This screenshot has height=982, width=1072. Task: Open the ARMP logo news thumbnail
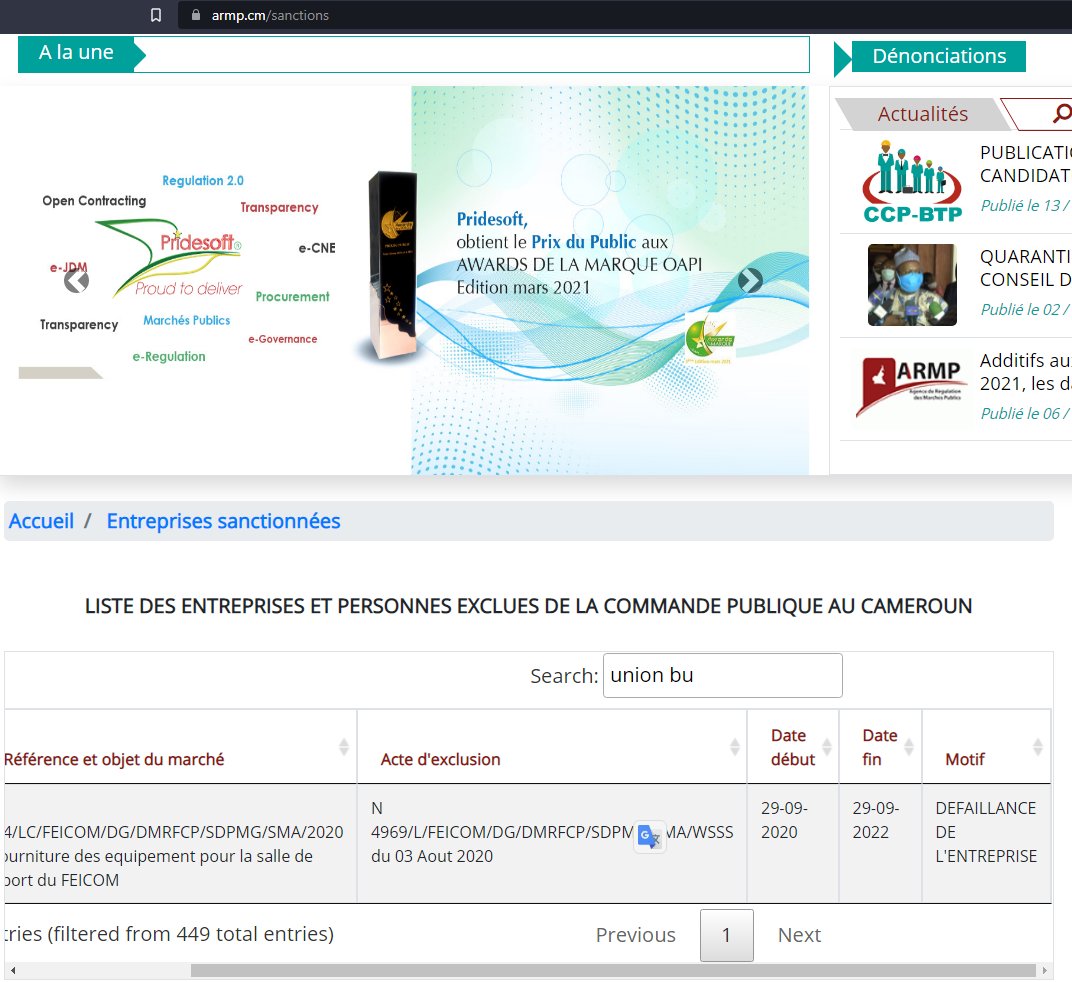tap(911, 386)
